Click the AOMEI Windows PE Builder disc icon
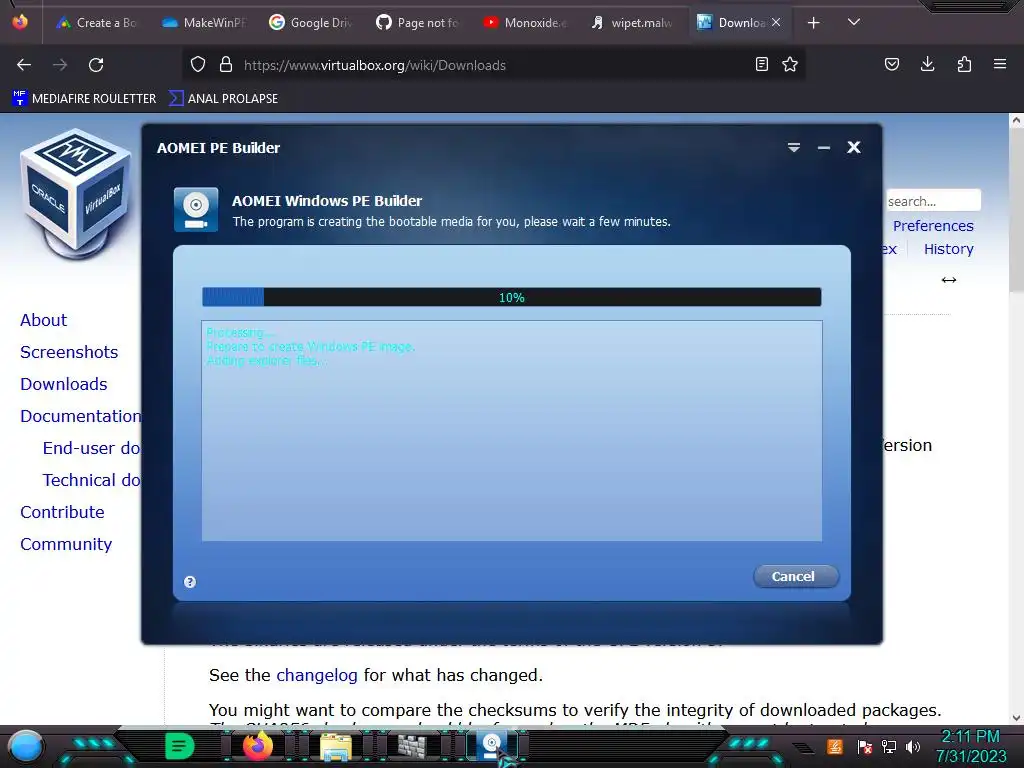 [x=196, y=210]
